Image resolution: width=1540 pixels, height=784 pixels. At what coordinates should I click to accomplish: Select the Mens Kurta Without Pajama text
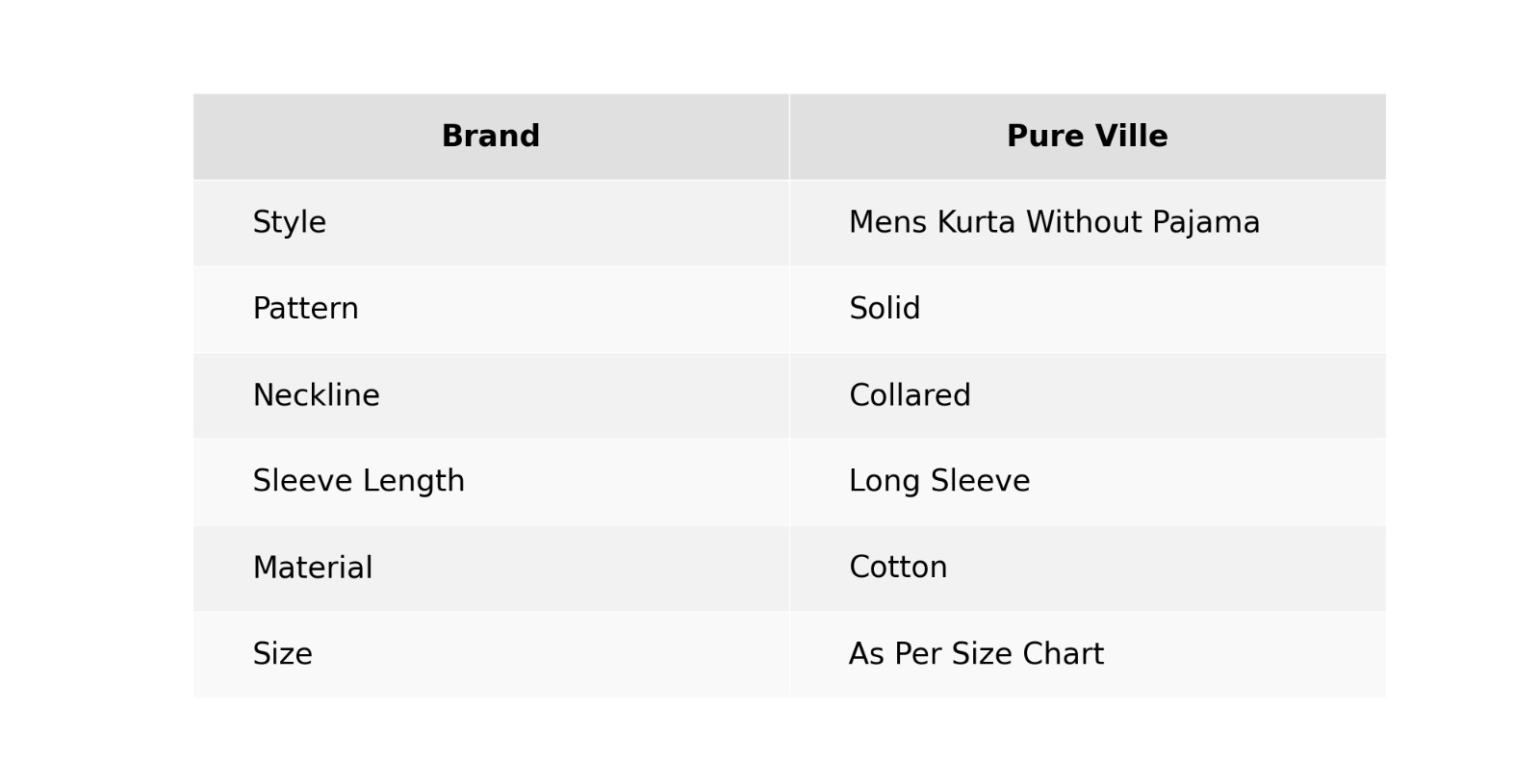(1054, 222)
